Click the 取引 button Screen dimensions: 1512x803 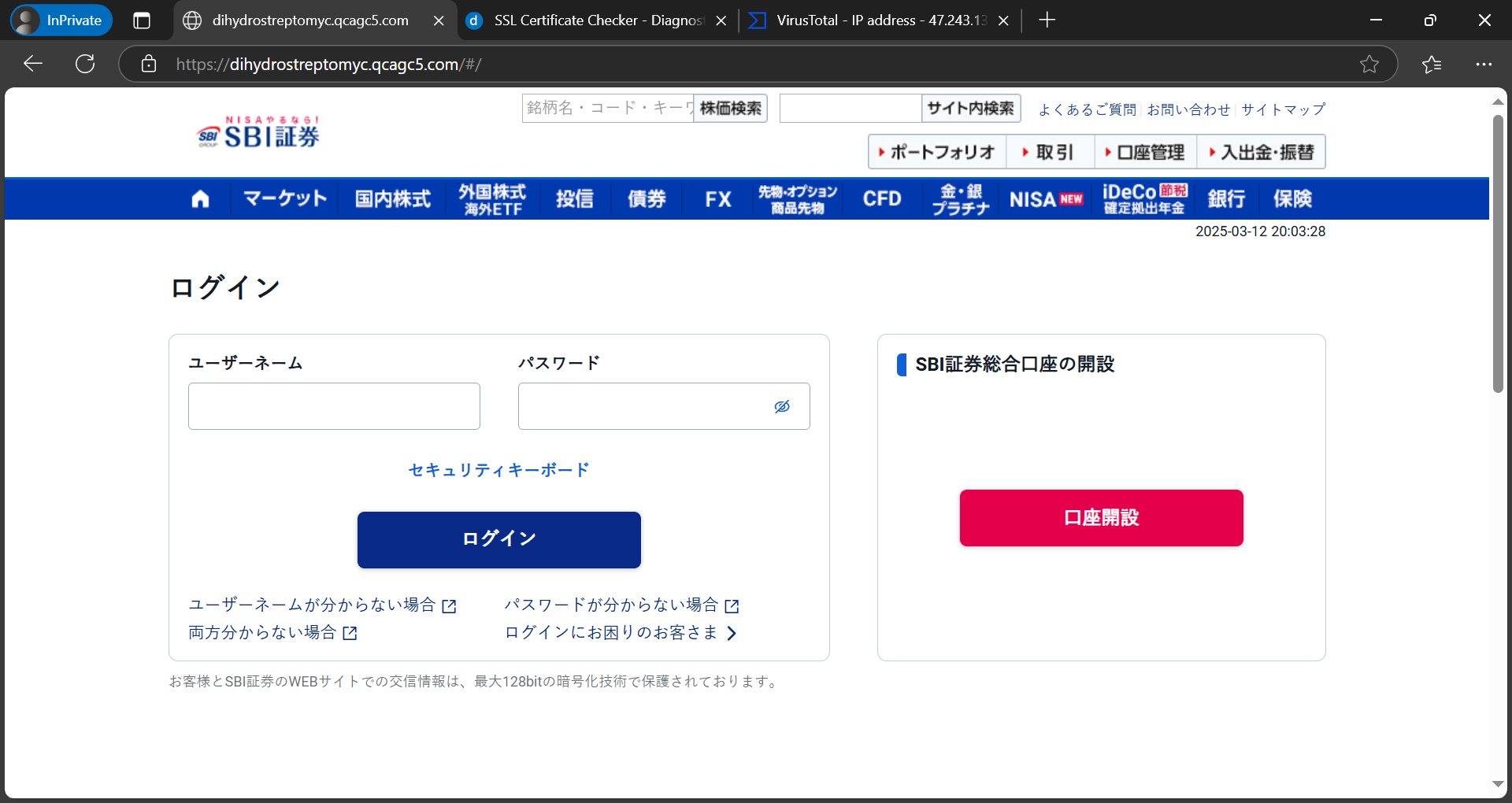(1051, 152)
